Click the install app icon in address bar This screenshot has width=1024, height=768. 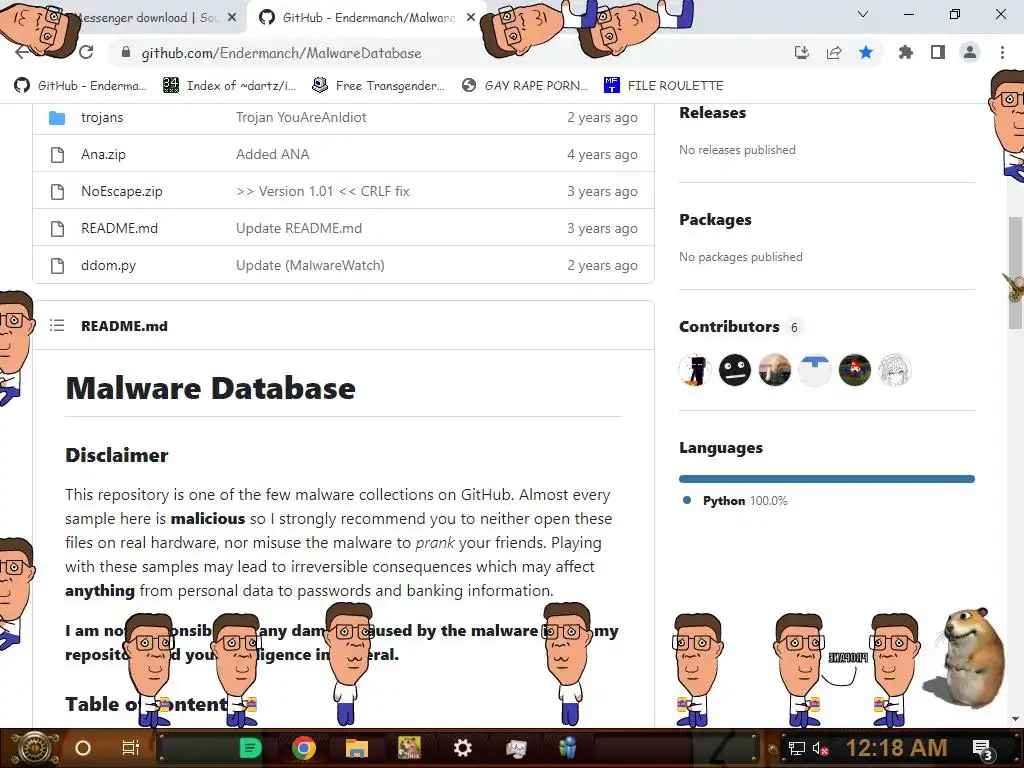[x=801, y=53]
